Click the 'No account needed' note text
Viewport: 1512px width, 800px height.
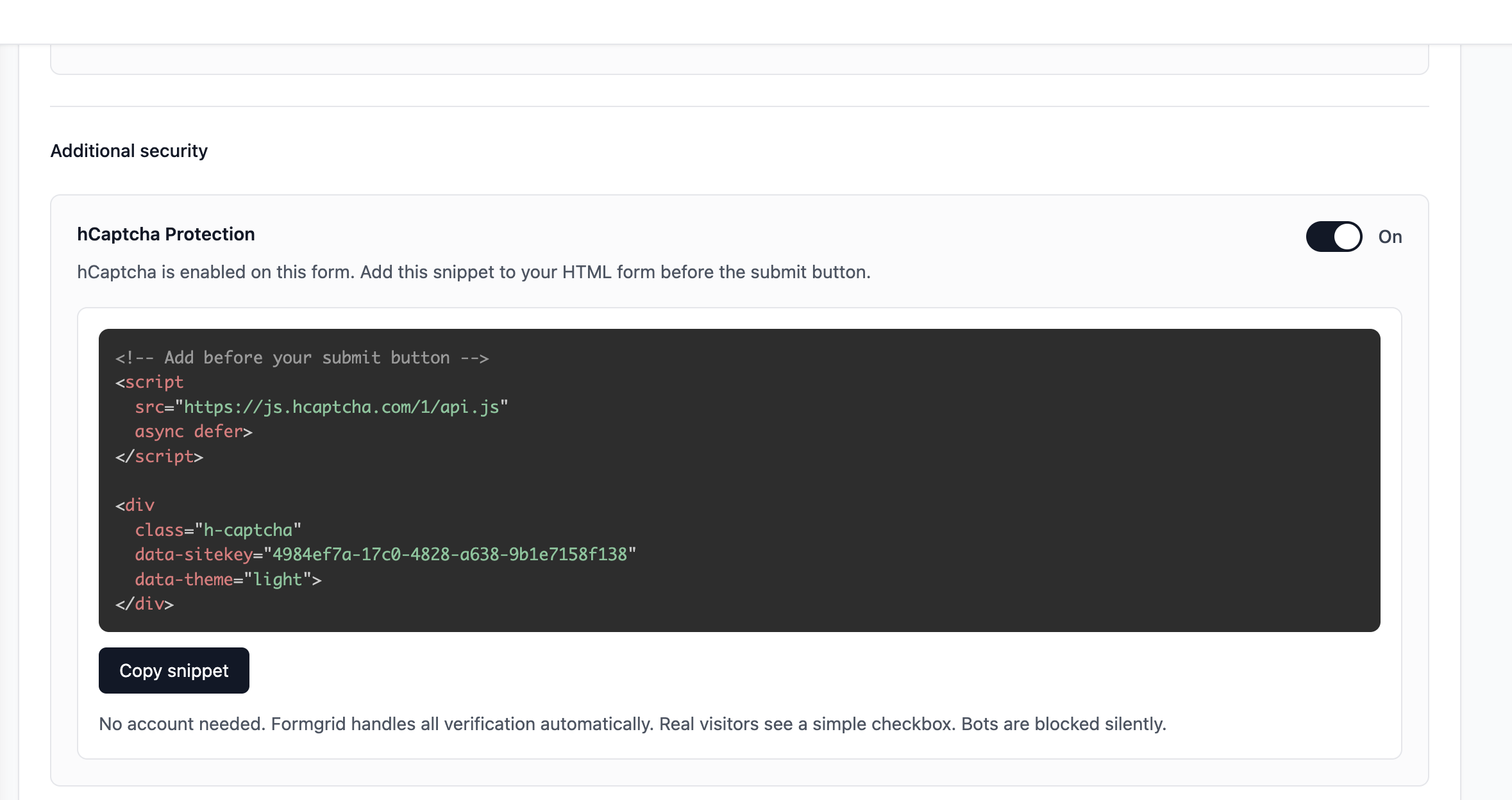pos(632,724)
